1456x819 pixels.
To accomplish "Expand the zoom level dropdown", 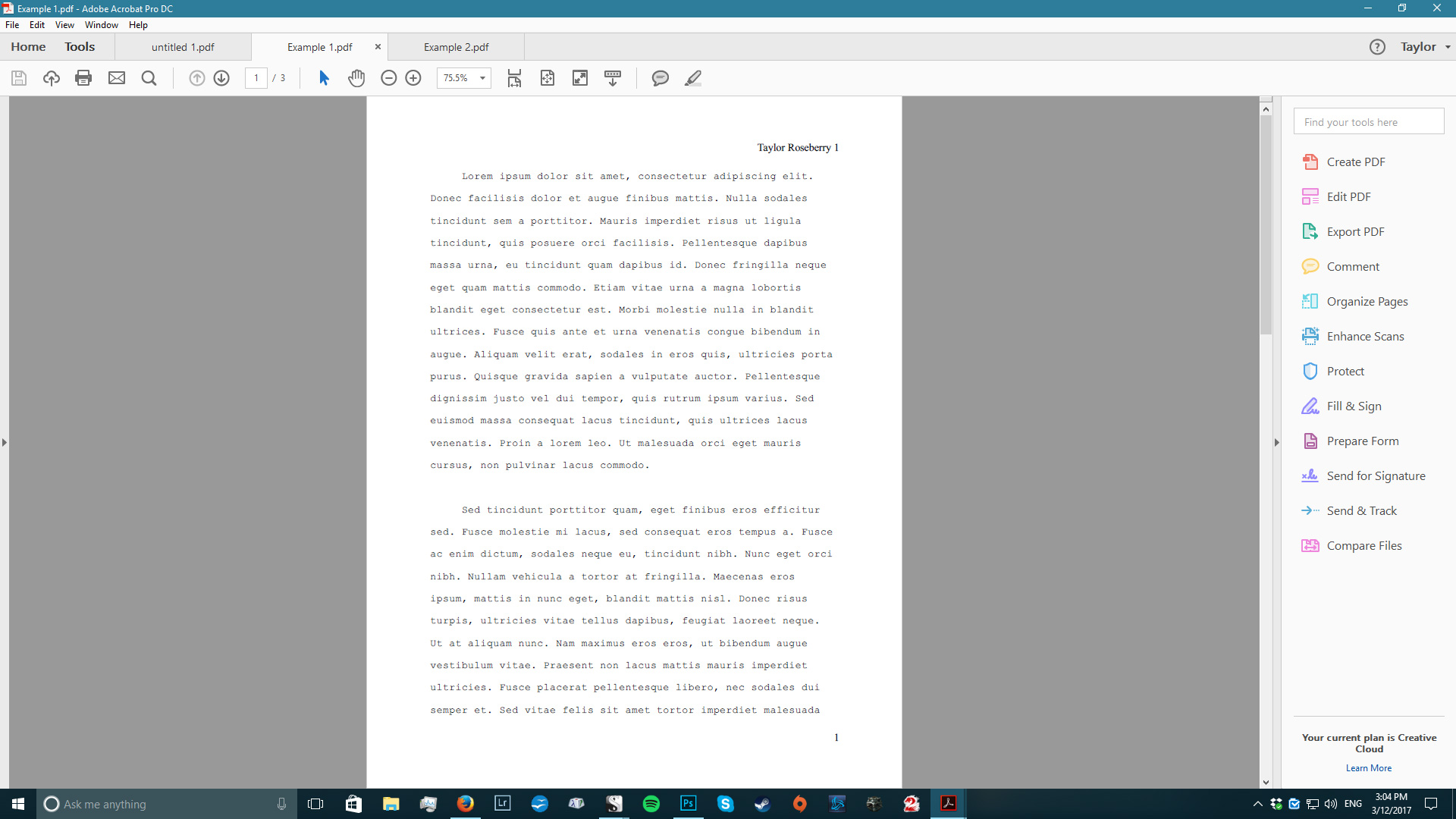I will (482, 78).
